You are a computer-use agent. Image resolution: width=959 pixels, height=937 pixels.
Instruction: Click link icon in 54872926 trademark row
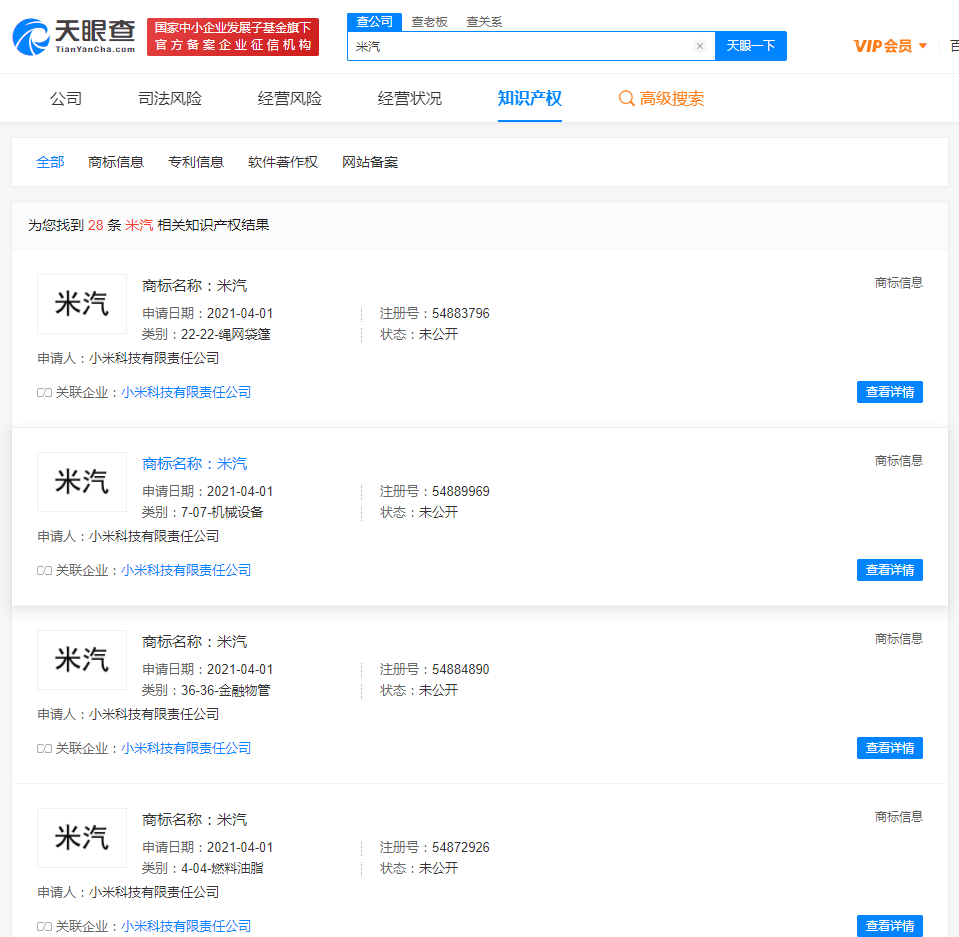tap(44, 927)
